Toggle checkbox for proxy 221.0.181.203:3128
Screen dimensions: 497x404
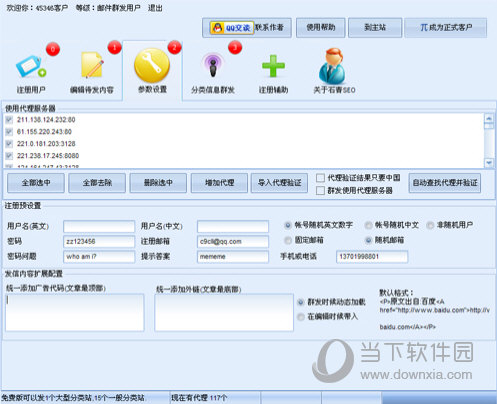(9, 144)
